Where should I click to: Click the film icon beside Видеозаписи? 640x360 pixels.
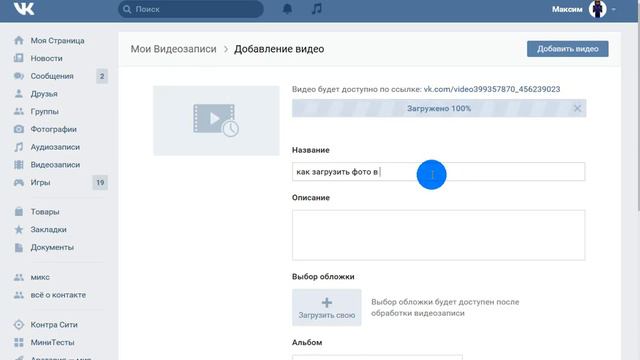tap(19, 164)
